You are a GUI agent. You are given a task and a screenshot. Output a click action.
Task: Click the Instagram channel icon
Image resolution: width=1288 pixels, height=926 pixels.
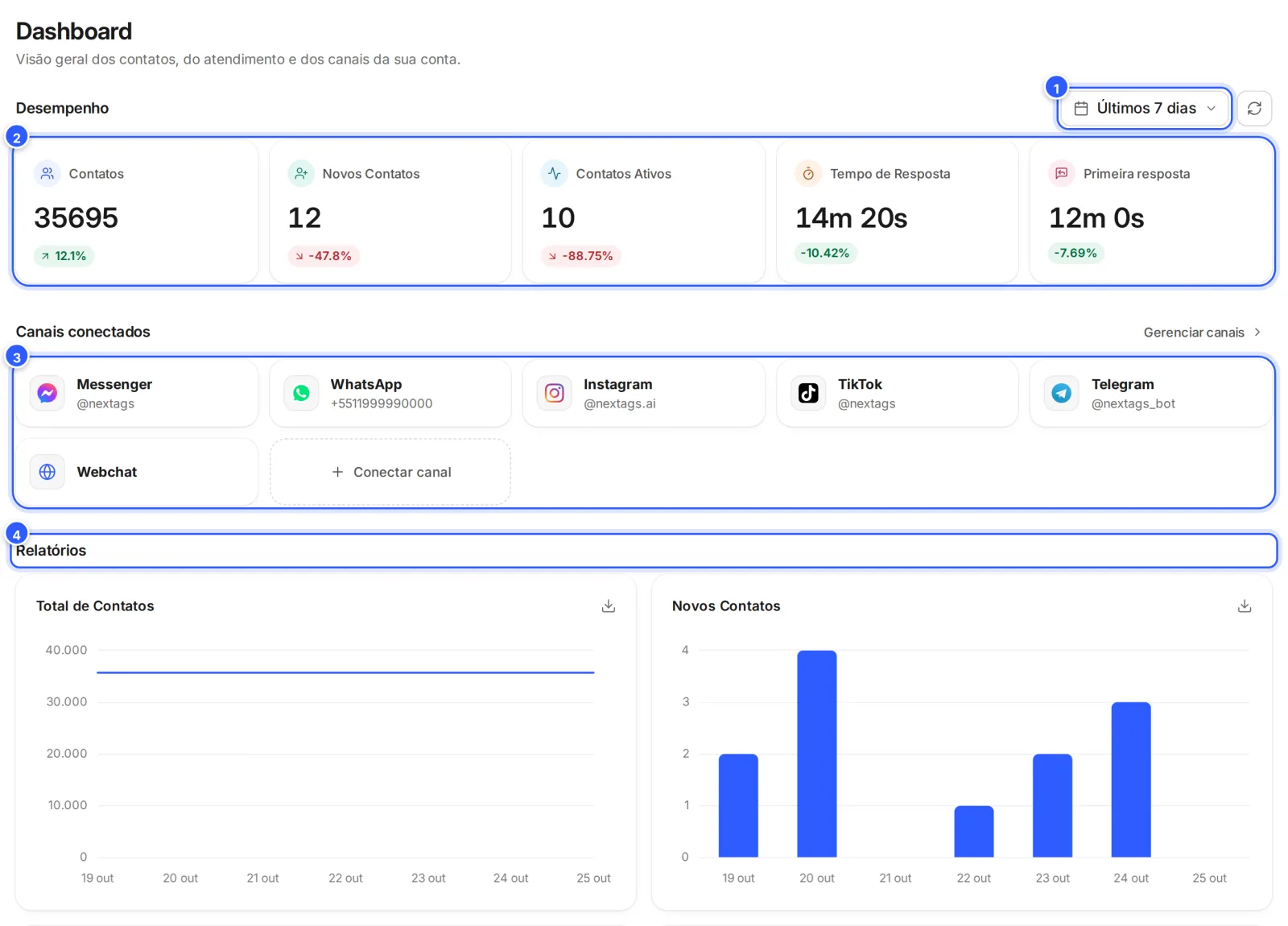point(555,393)
